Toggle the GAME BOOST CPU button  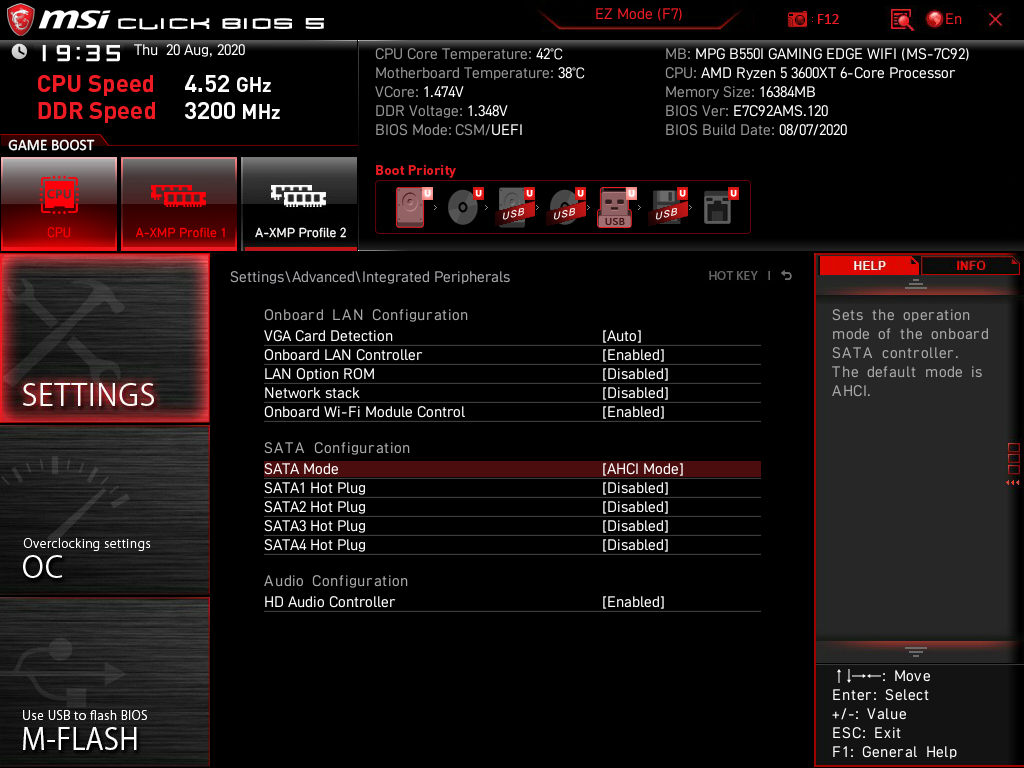pos(59,203)
